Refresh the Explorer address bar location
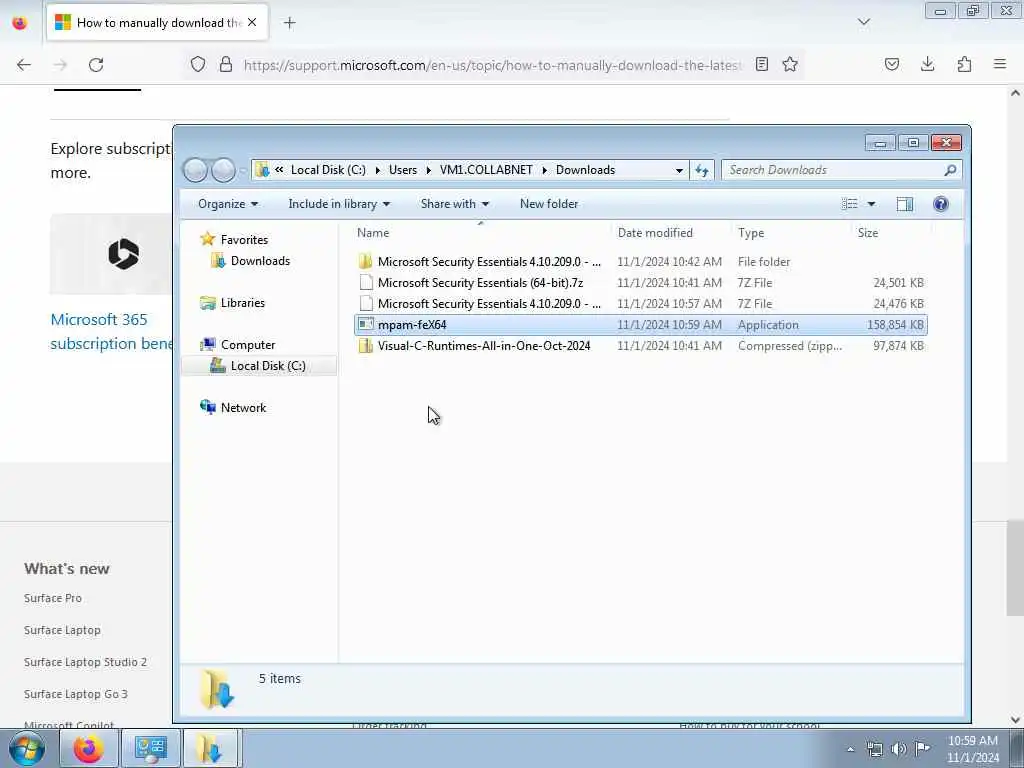The height and width of the screenshot is (768, 1024). (702, 170)
